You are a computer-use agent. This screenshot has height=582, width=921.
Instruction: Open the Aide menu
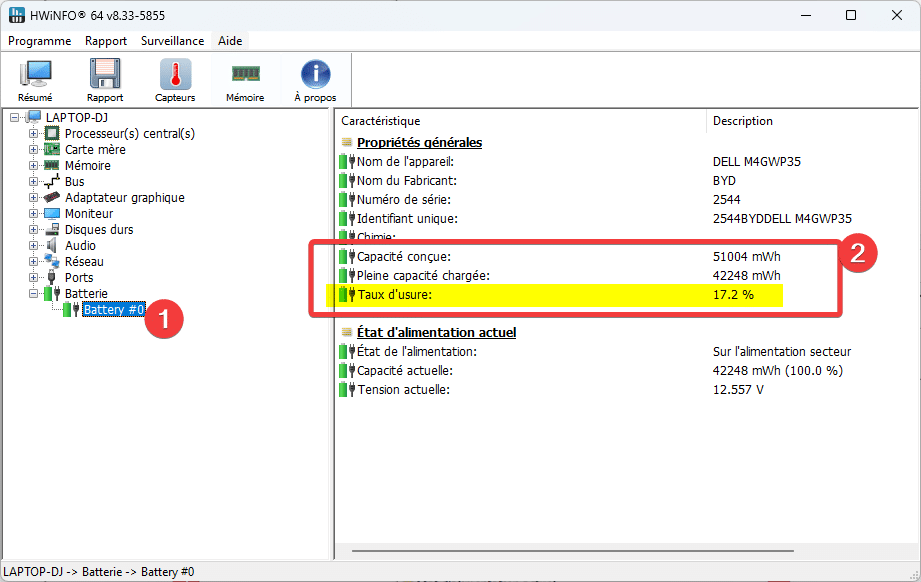pyautogui.click(x=230, y=41)
